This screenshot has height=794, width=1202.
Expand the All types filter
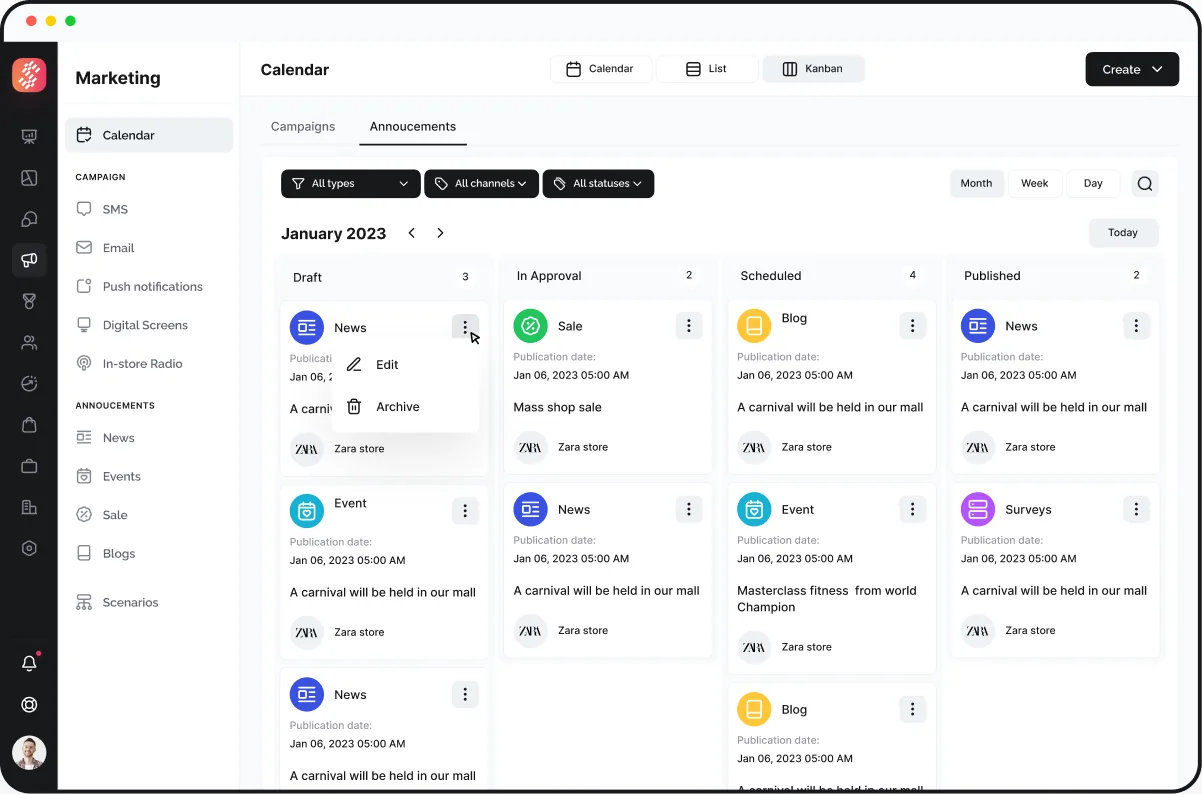click(350, 184)
